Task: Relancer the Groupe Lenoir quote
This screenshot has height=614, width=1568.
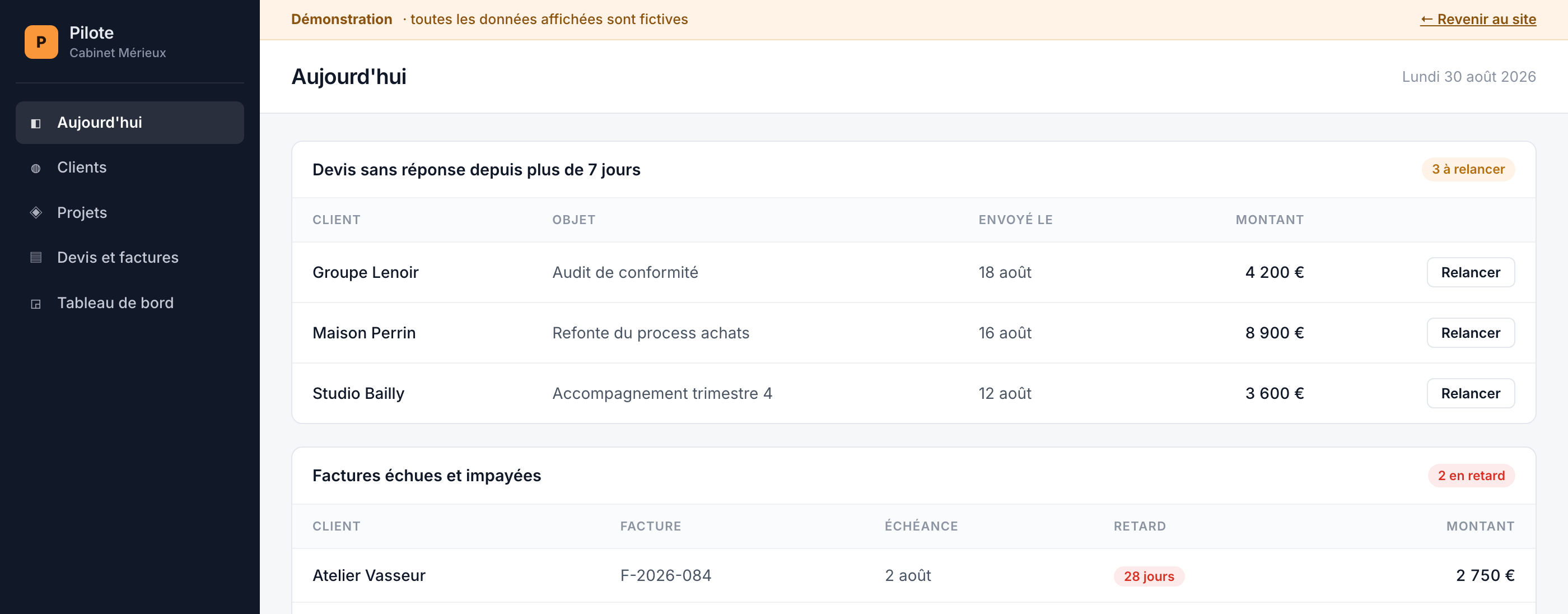Action: tap(1471, 272)
